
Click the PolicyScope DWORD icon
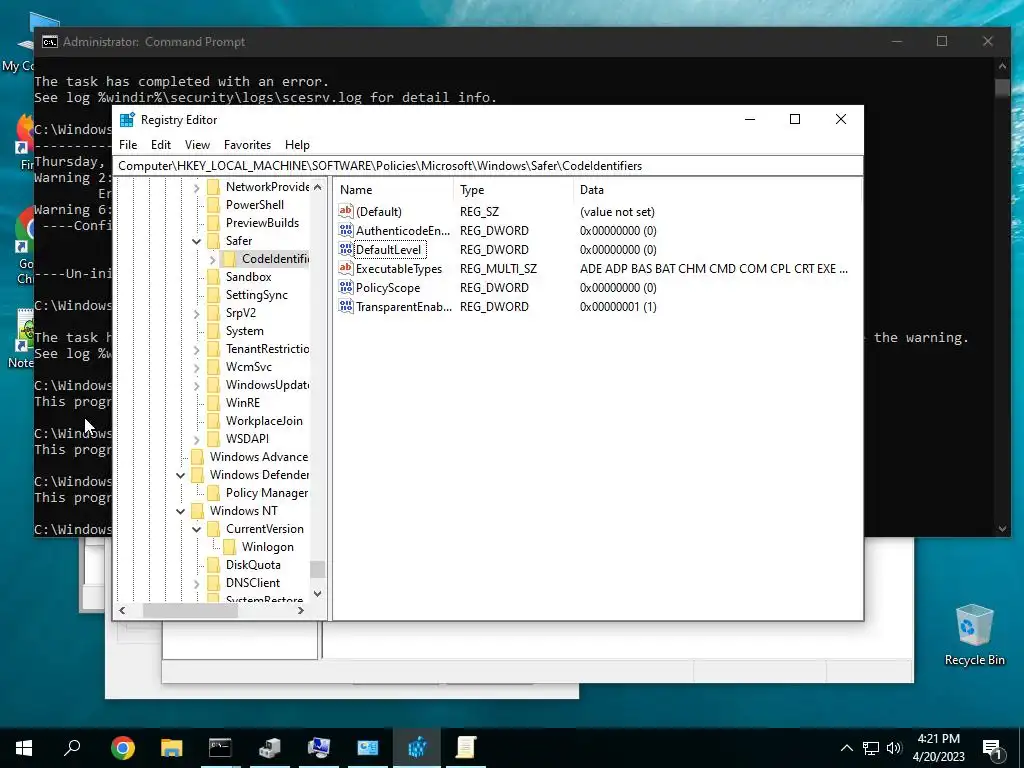(x=345, y=287)
